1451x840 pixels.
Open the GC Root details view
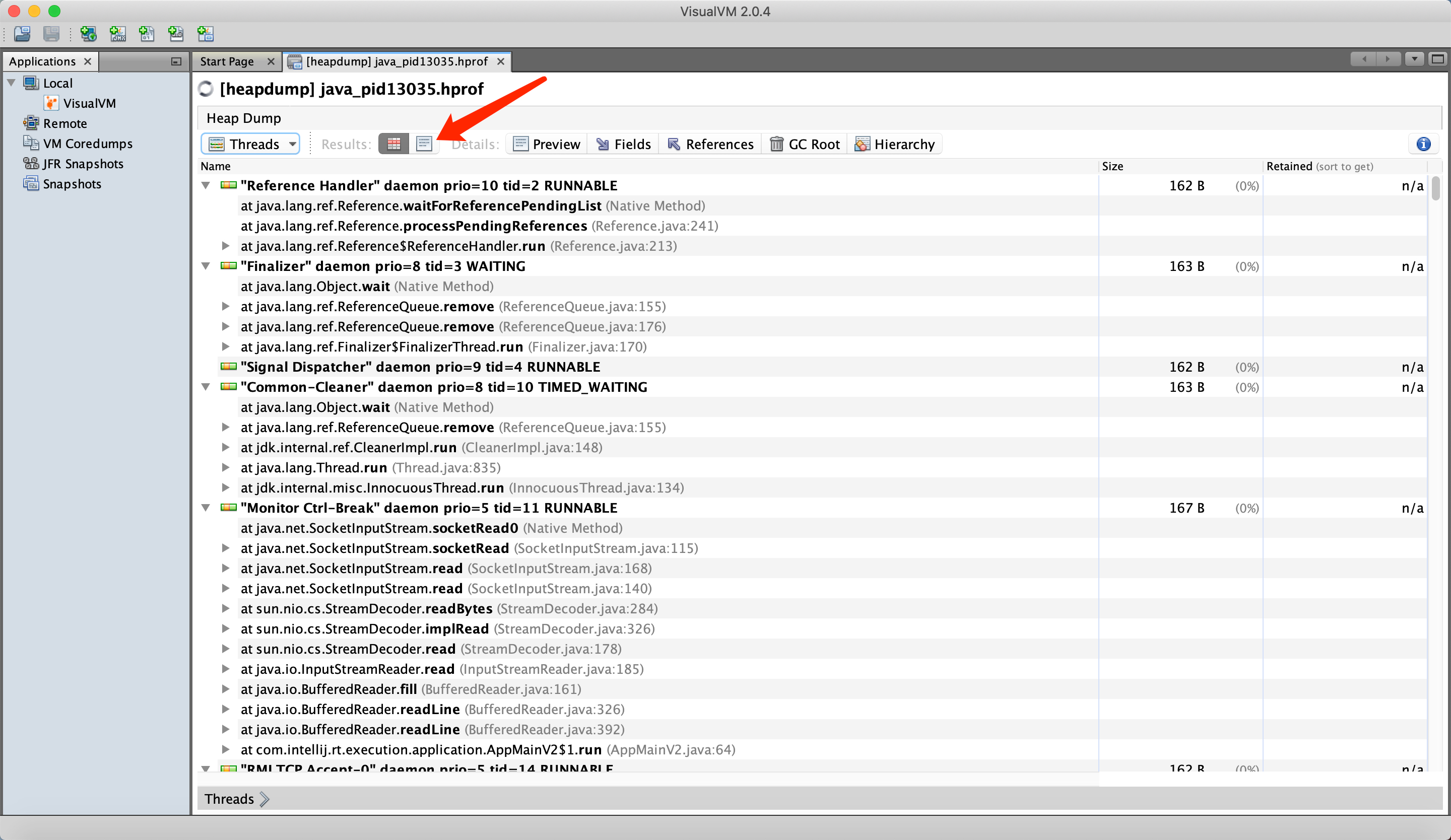click(x=805, y=144)
